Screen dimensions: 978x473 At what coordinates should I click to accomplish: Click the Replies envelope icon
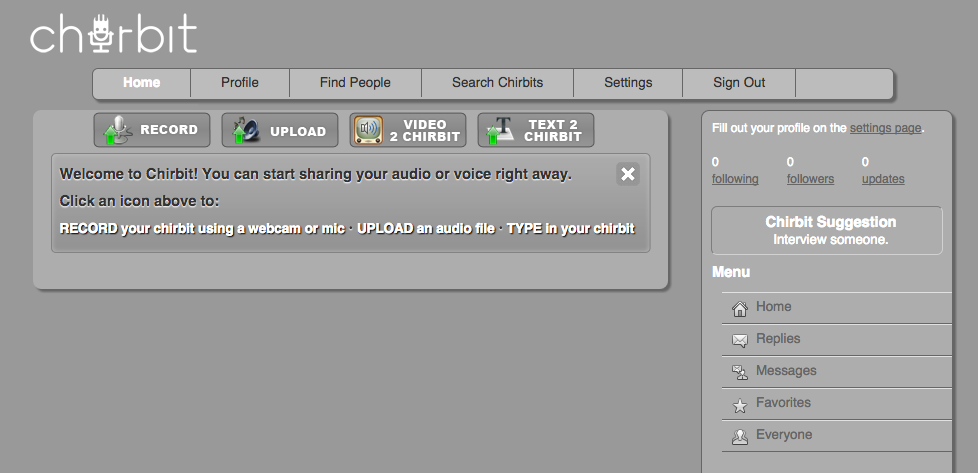tap(740, 340)
